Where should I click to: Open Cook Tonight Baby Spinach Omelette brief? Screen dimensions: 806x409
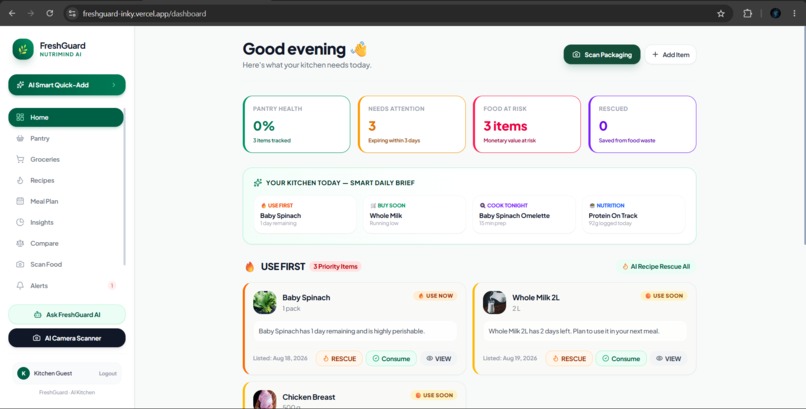(524, 214)
